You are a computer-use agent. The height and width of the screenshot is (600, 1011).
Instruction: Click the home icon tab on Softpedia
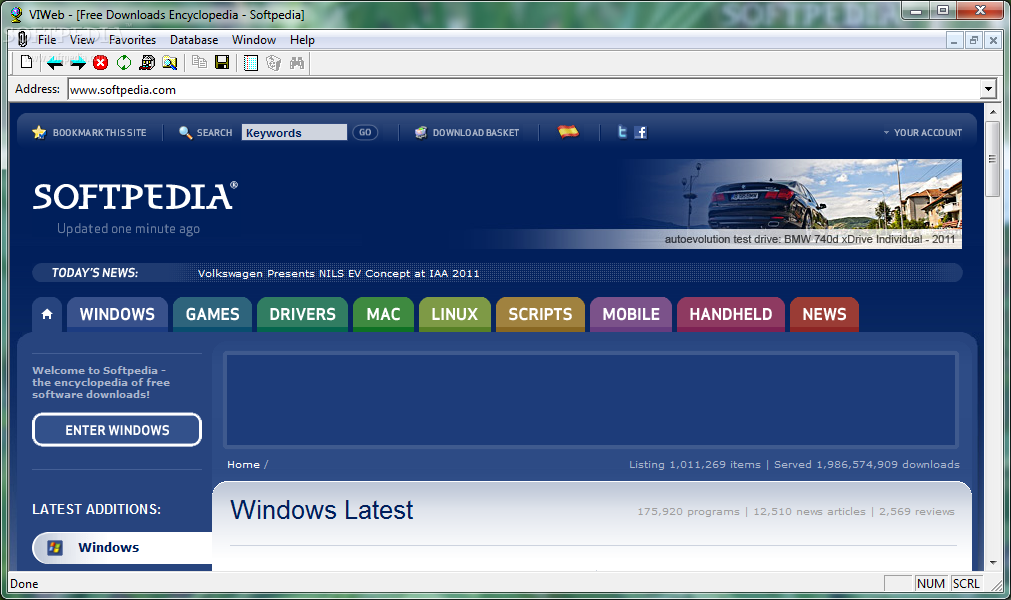coord(47,315)
